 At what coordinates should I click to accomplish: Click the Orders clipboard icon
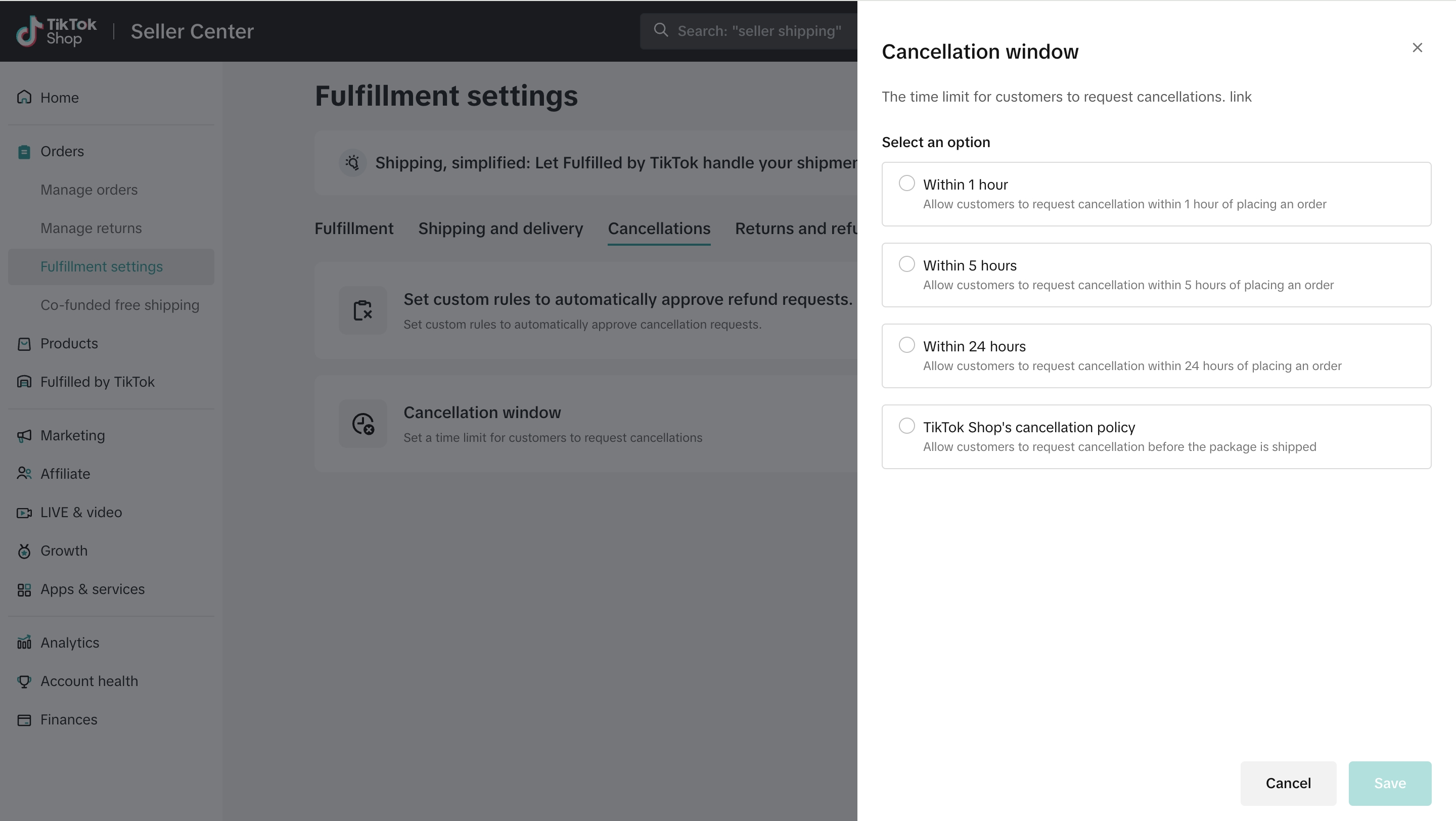tap(24, 152)
